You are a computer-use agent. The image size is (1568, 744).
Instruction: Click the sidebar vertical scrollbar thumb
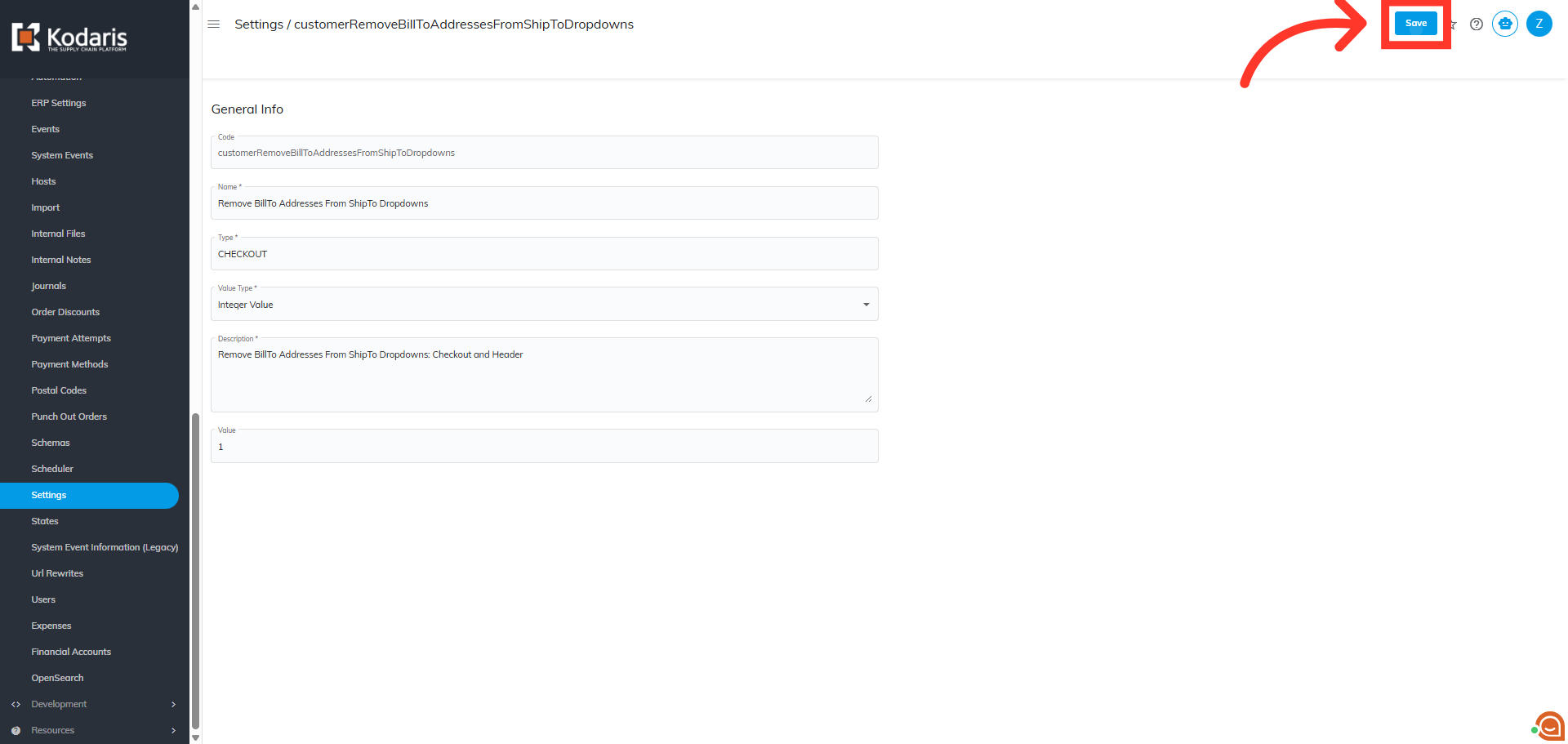[195, 571]
